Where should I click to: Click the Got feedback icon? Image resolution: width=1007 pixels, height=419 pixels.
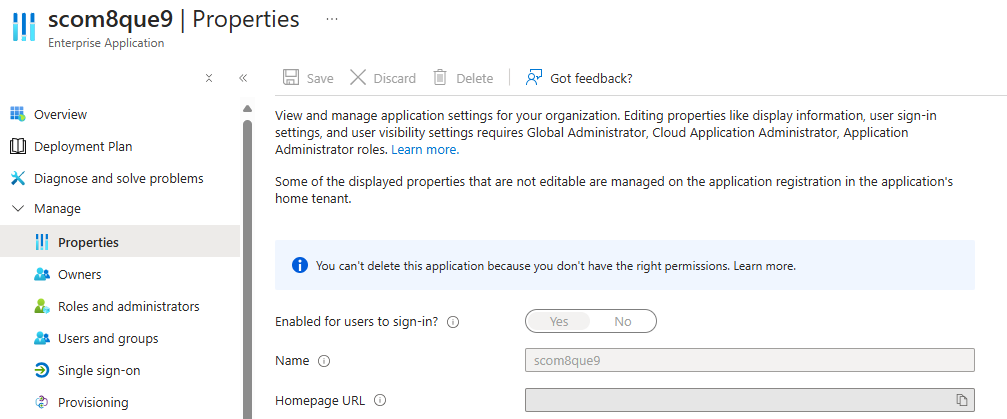(x=534, y=78)
